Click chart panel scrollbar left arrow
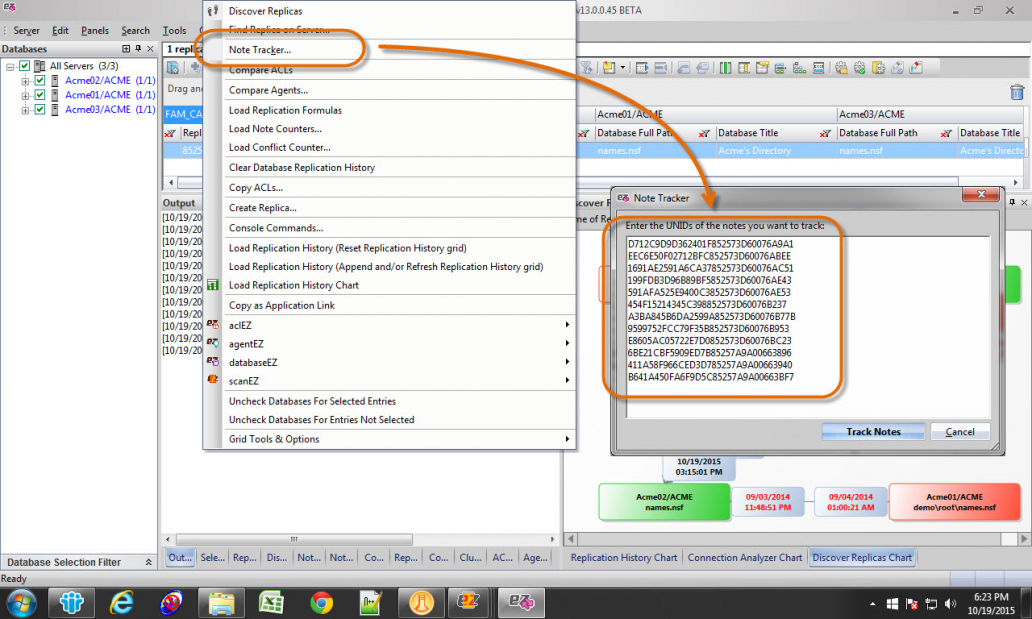1032x619 pixels. point(571,539)
